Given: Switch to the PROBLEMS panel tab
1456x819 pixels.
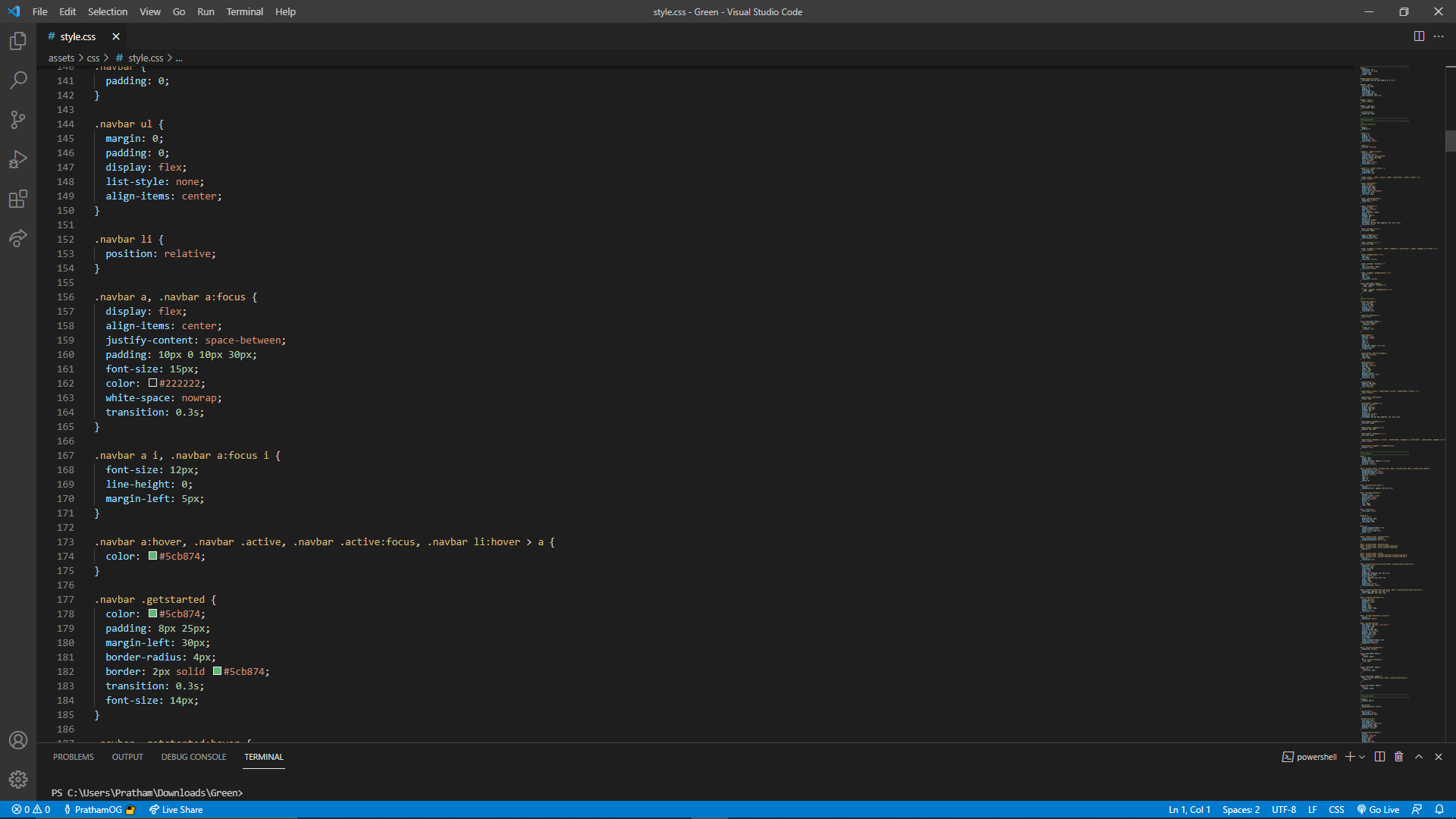Looking at the screenshot, I should (74, 757).
